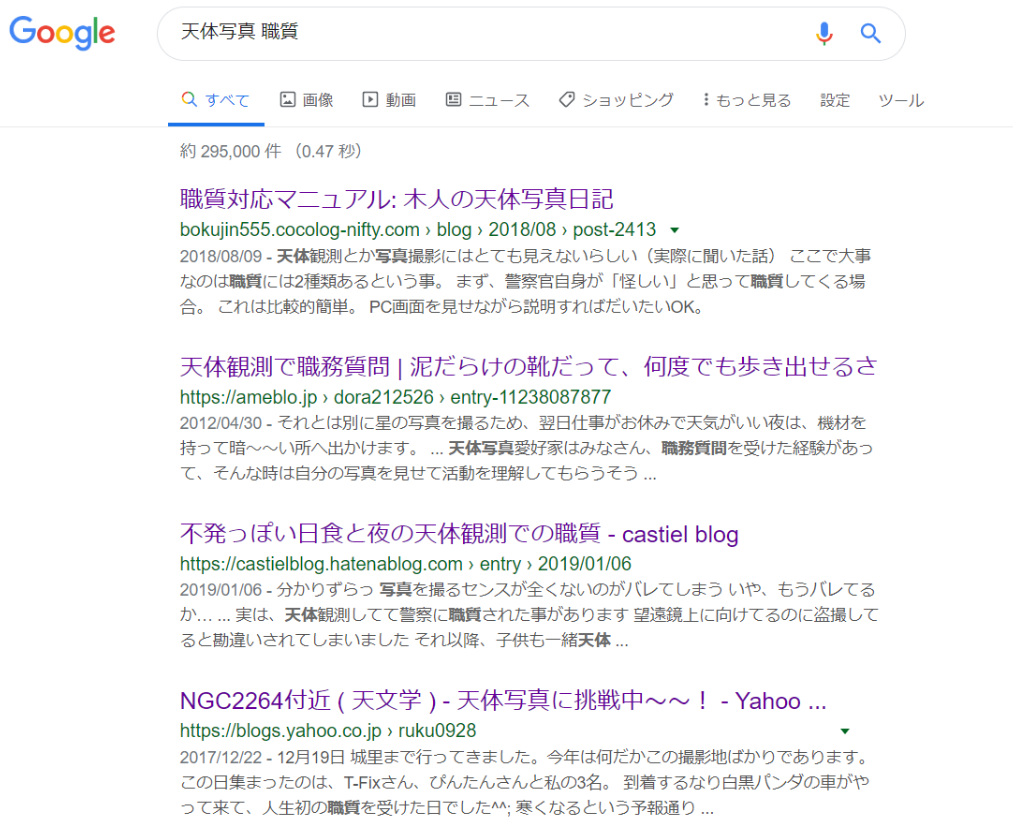Switch to the 動画 tab

(389, 100)
